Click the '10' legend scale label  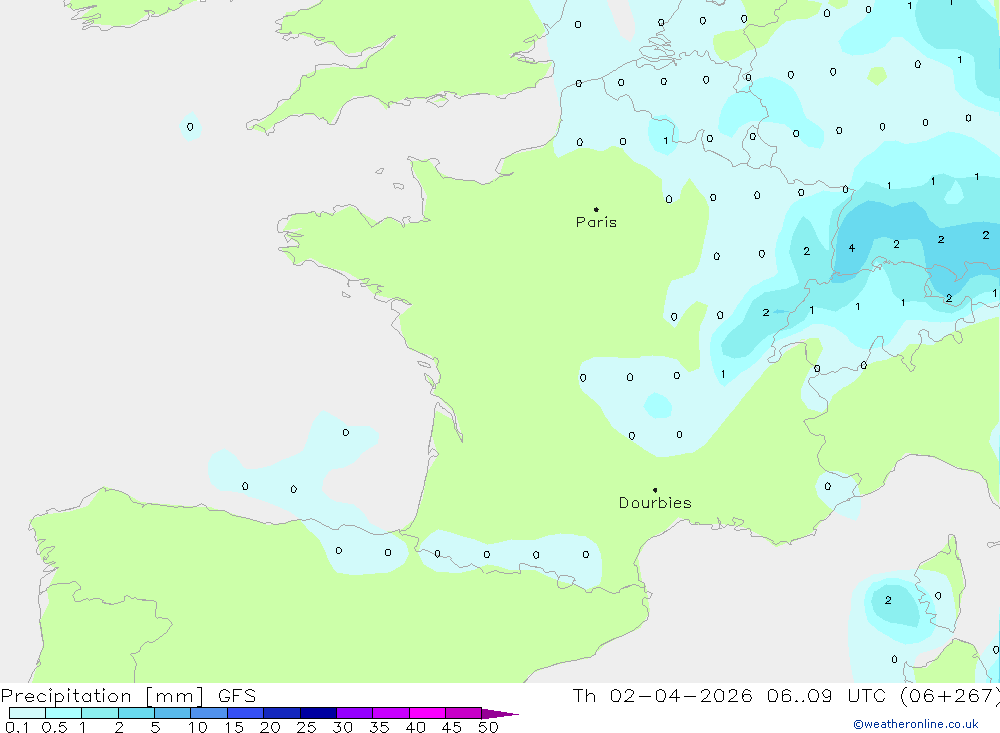click(197, 727)
